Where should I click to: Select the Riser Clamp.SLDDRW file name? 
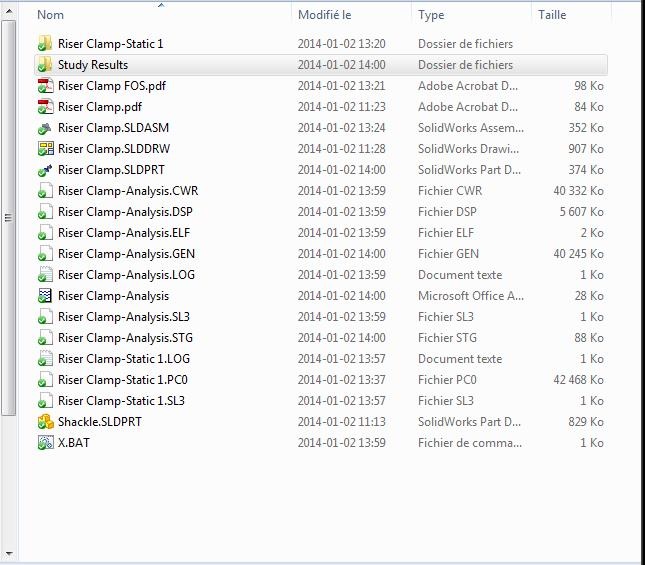(114, 149)
